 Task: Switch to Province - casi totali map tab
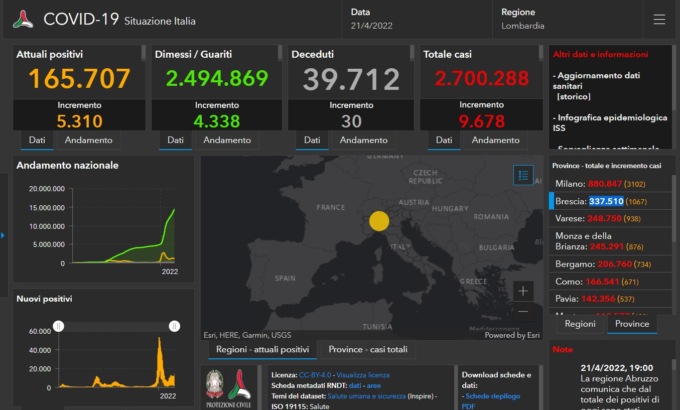coord(368,350)
